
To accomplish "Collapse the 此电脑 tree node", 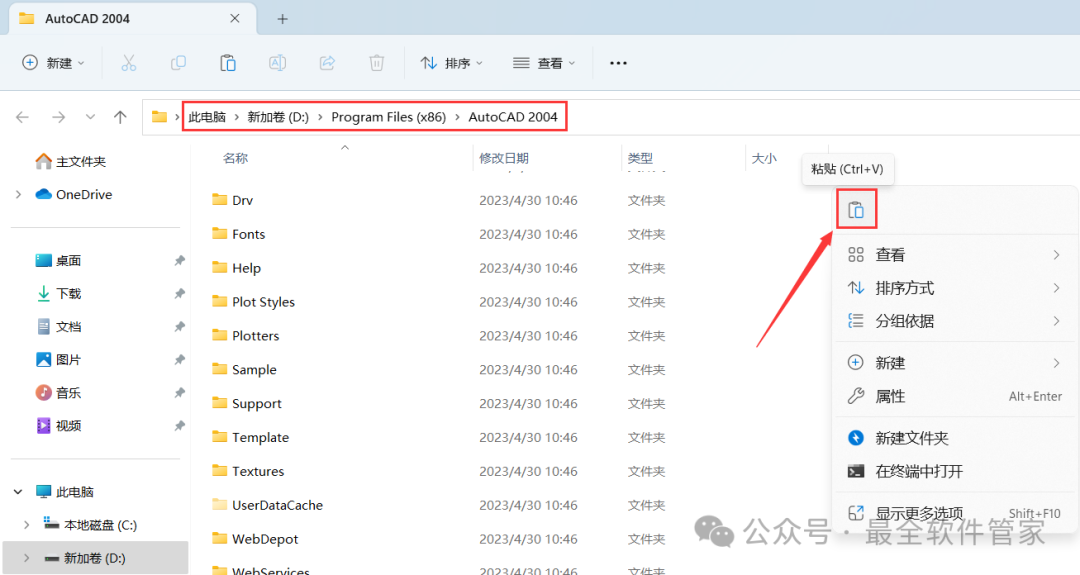I will [x=19, y=492].
